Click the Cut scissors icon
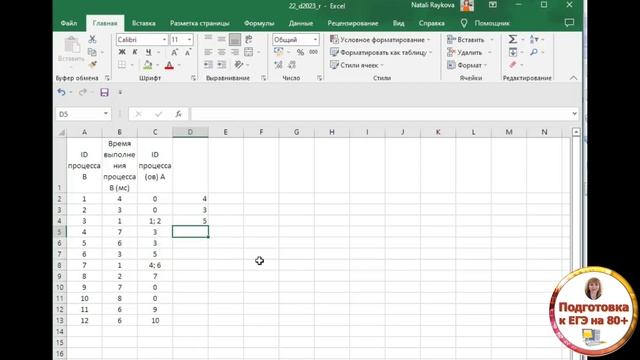Image resolution: width=640 pixels, height=360 pixels. pyautogui.click(x=92, y=39)
